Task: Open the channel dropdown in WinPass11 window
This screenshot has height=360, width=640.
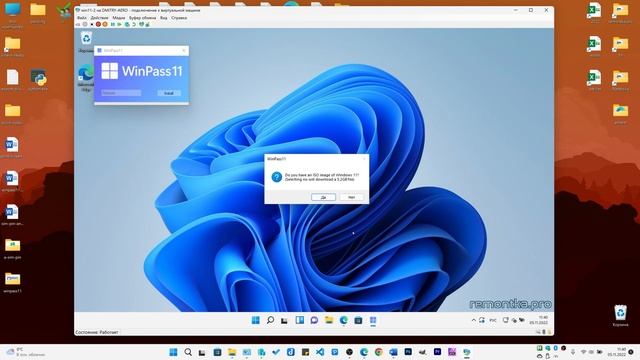Action: [x=121, y=93]
